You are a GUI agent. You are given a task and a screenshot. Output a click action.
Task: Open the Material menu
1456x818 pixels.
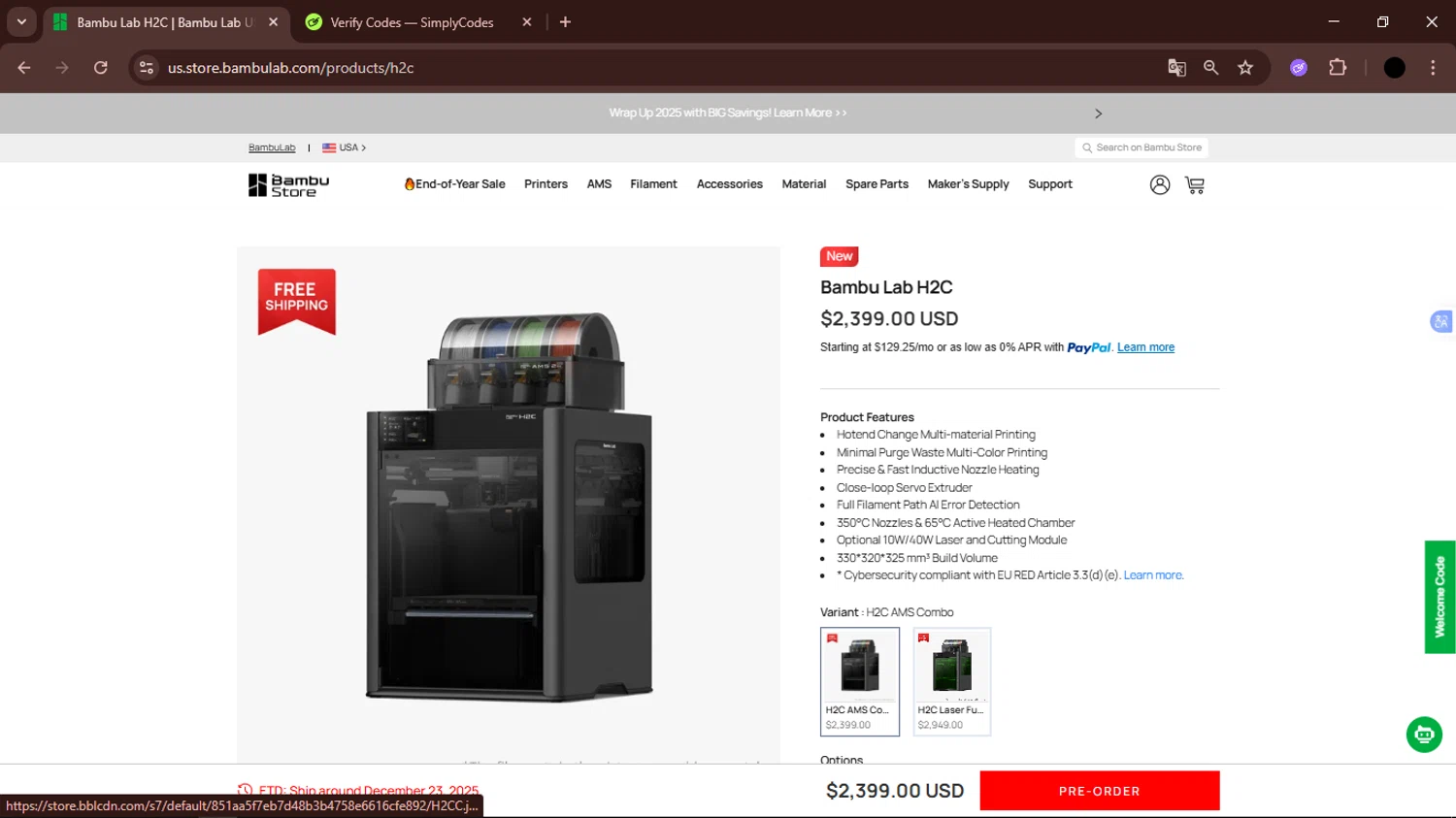804,184
